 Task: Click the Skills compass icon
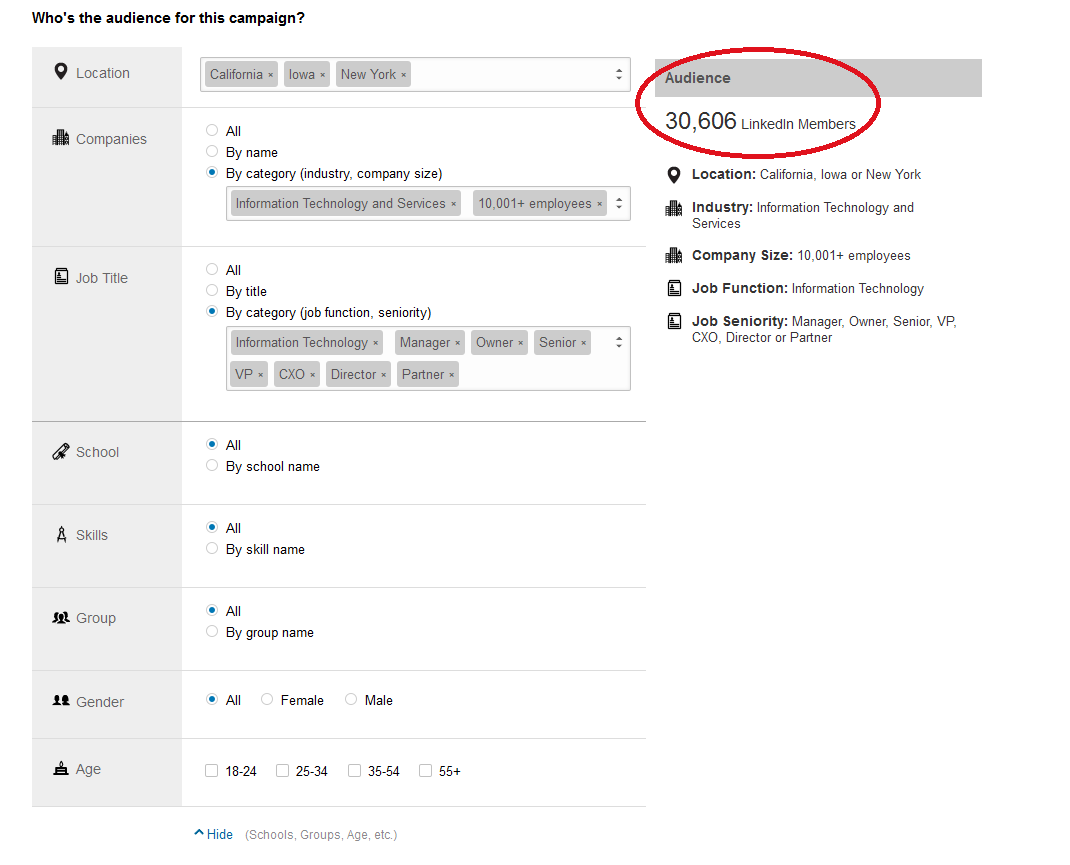point(61,535)
